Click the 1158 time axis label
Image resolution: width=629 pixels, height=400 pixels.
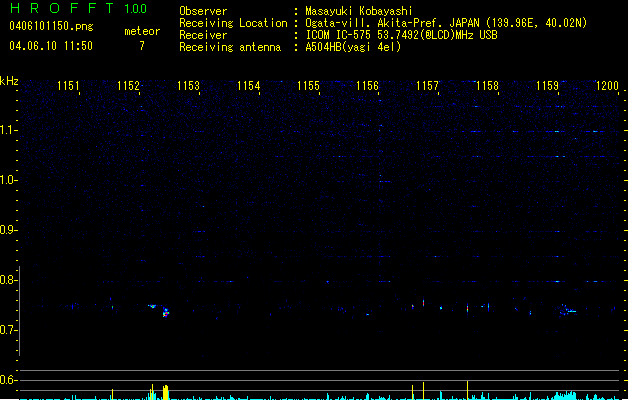(487, 86)
